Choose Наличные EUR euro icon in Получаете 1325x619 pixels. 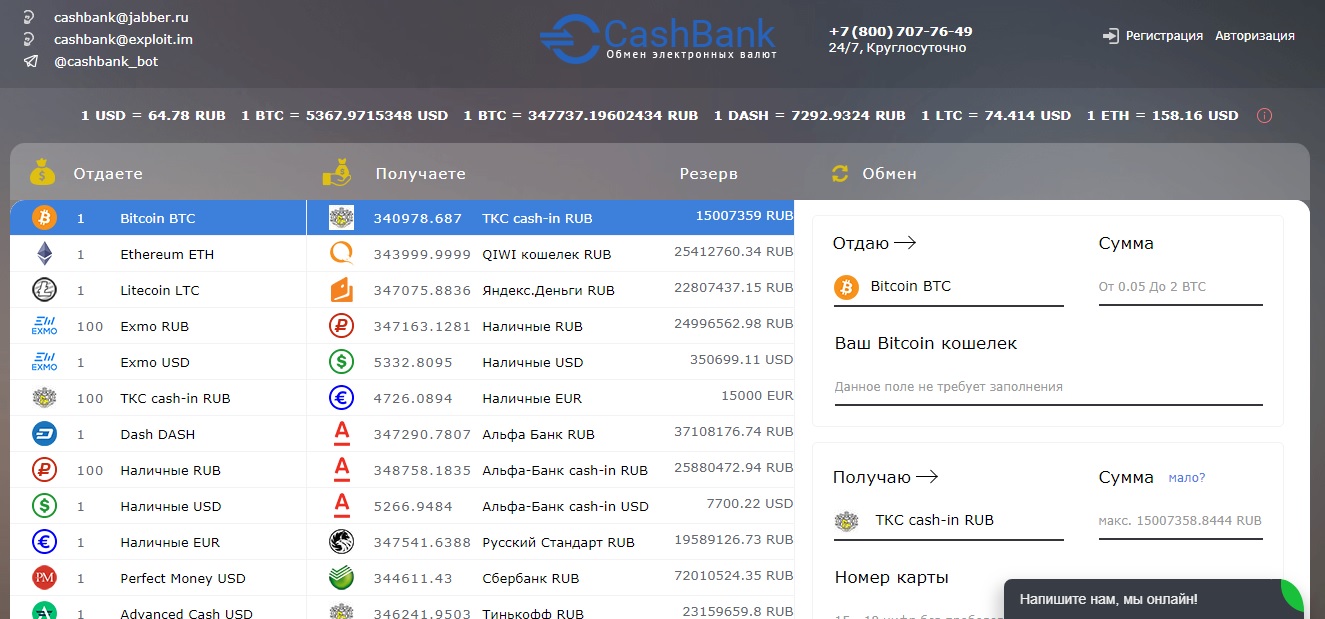point(342,398)
